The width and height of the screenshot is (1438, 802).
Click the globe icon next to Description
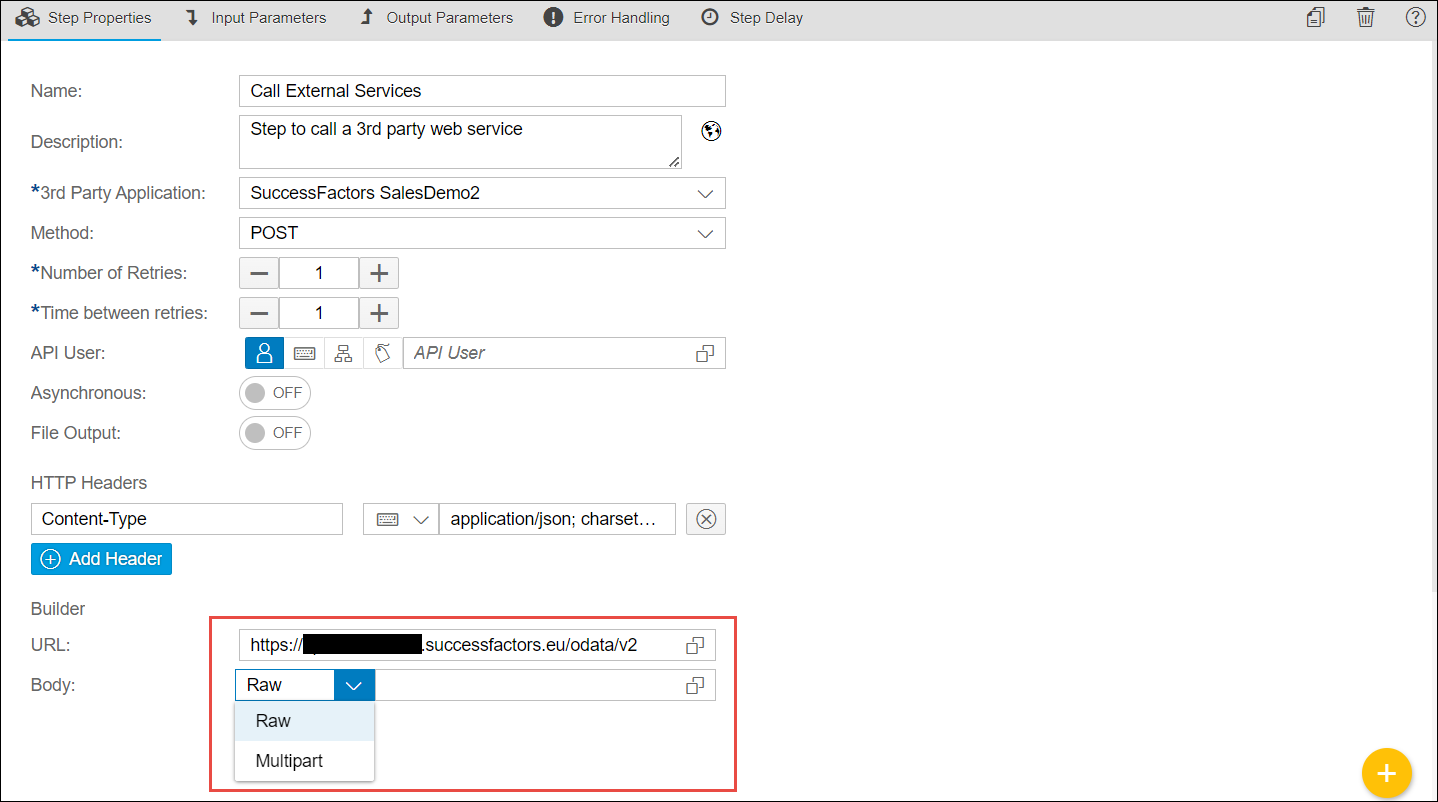click(711, 131)
